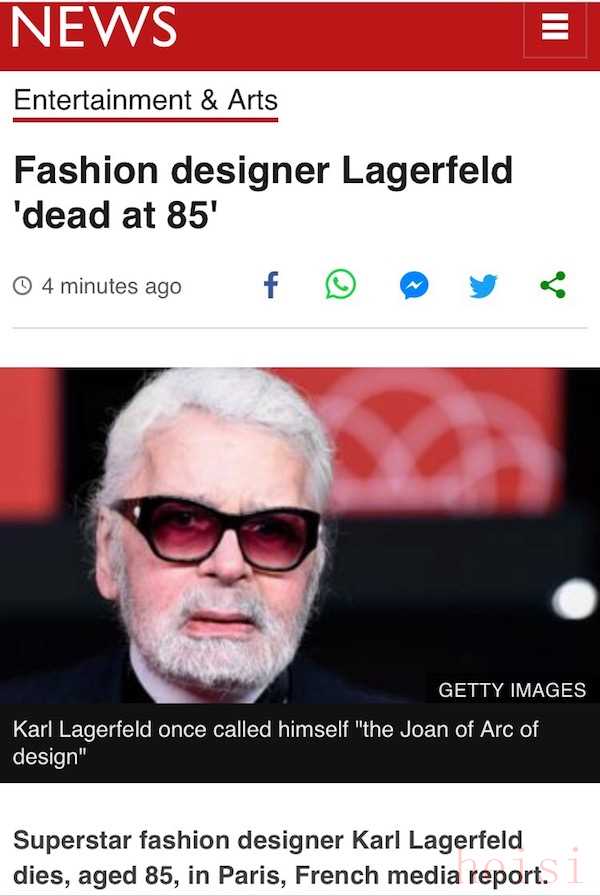Share through Facebook Messenger icon

point(414,285)
